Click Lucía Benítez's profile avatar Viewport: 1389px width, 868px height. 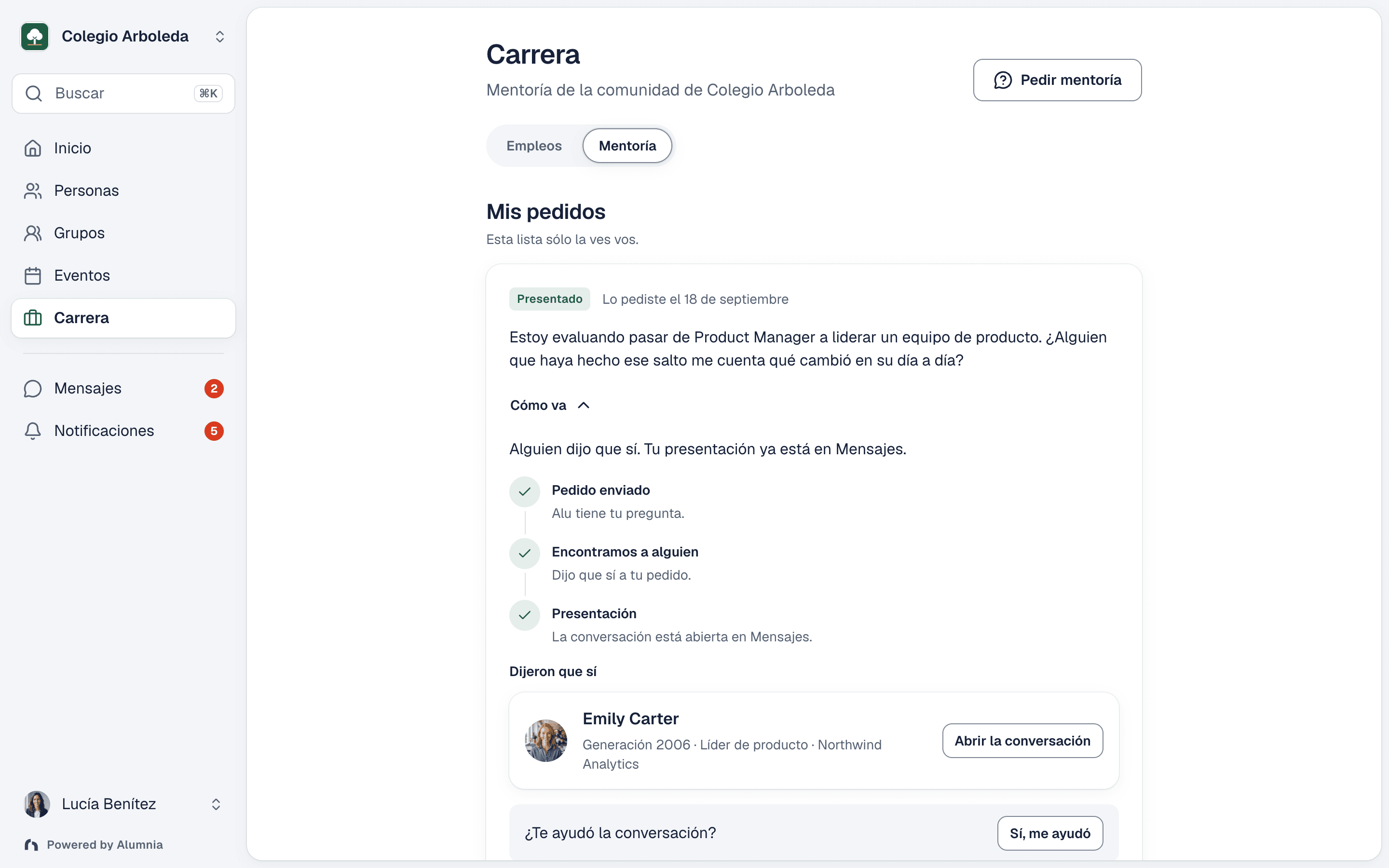click(x=37, y=804)
